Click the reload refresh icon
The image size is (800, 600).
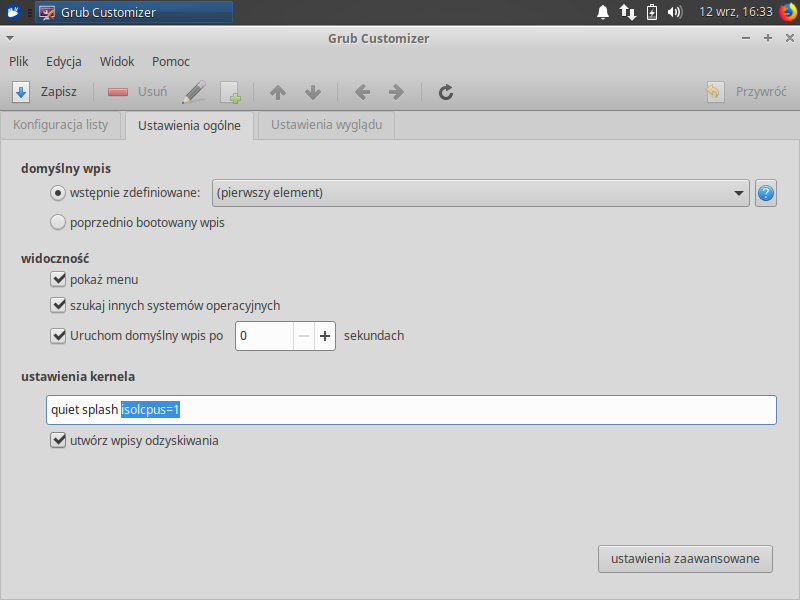pos(447,92)
